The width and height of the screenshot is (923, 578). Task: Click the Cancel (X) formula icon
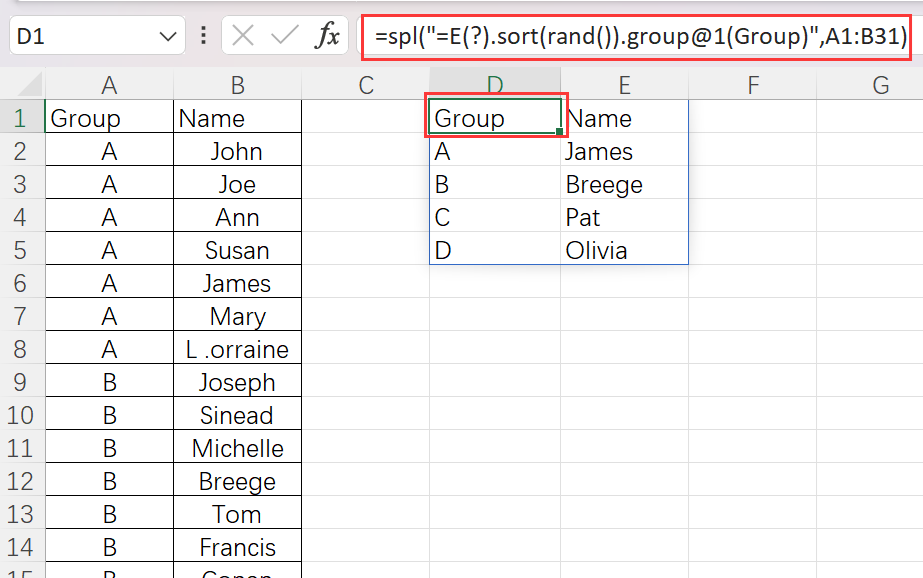(243, 37)
